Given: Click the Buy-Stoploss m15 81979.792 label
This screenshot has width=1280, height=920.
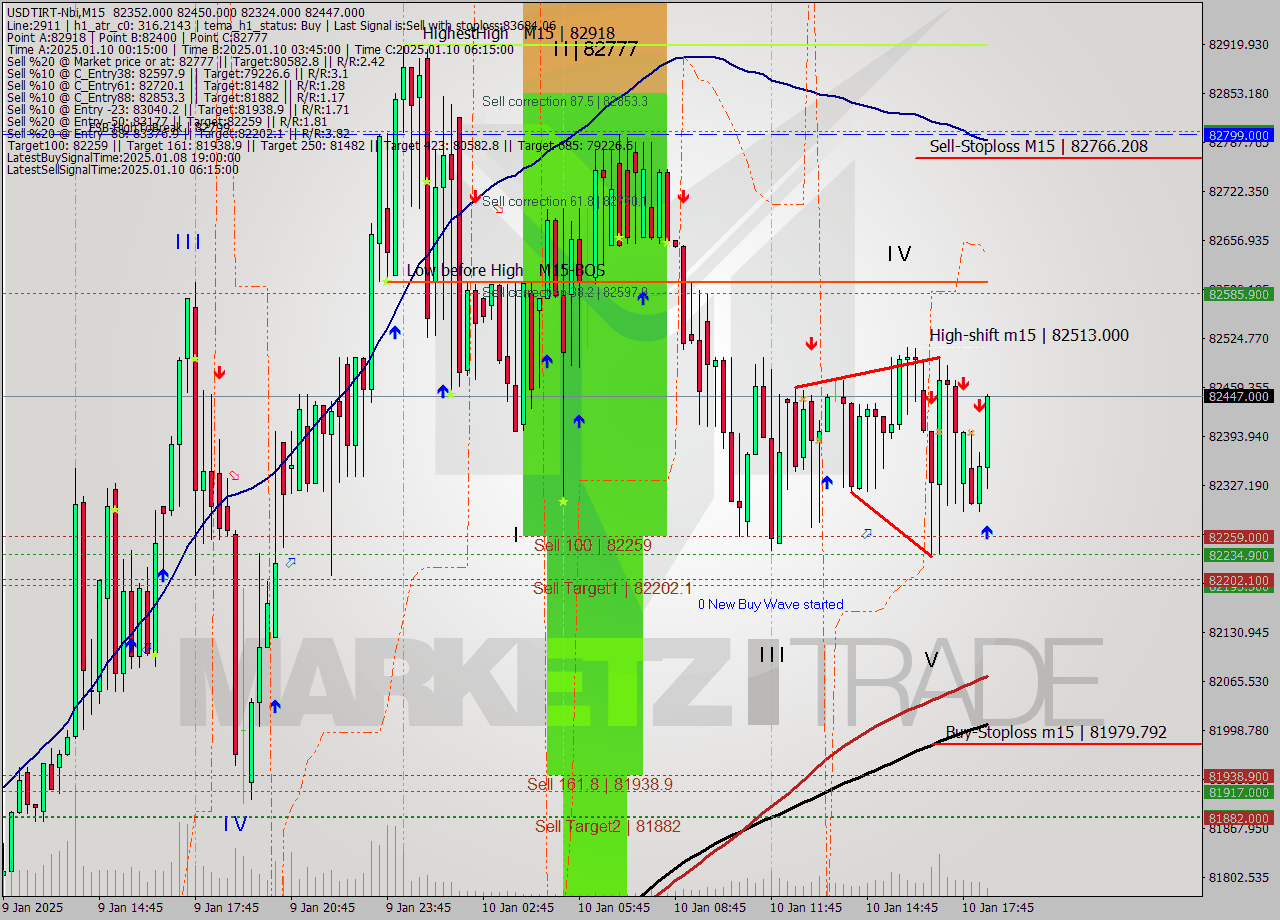Looking at the screenshot, I should pos(1056,732).
